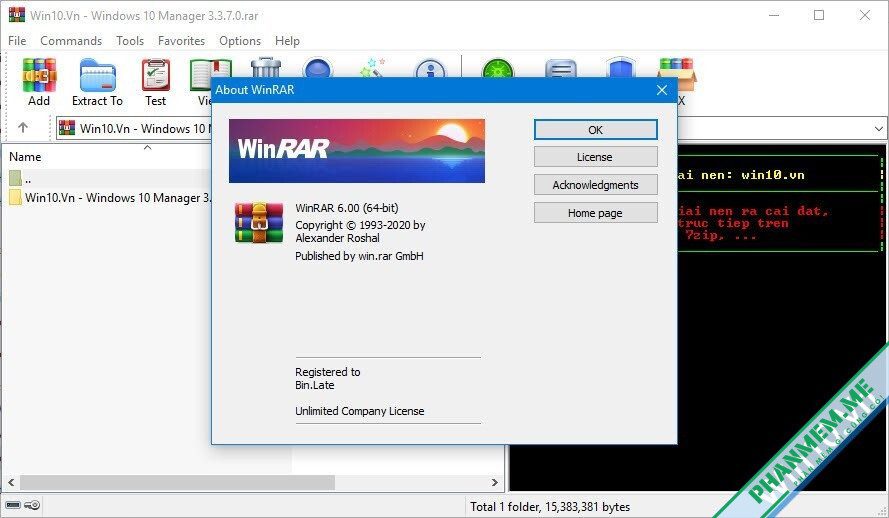Select the Win10.Vn - Windows 10 Manager folder

tap(108, 198)
